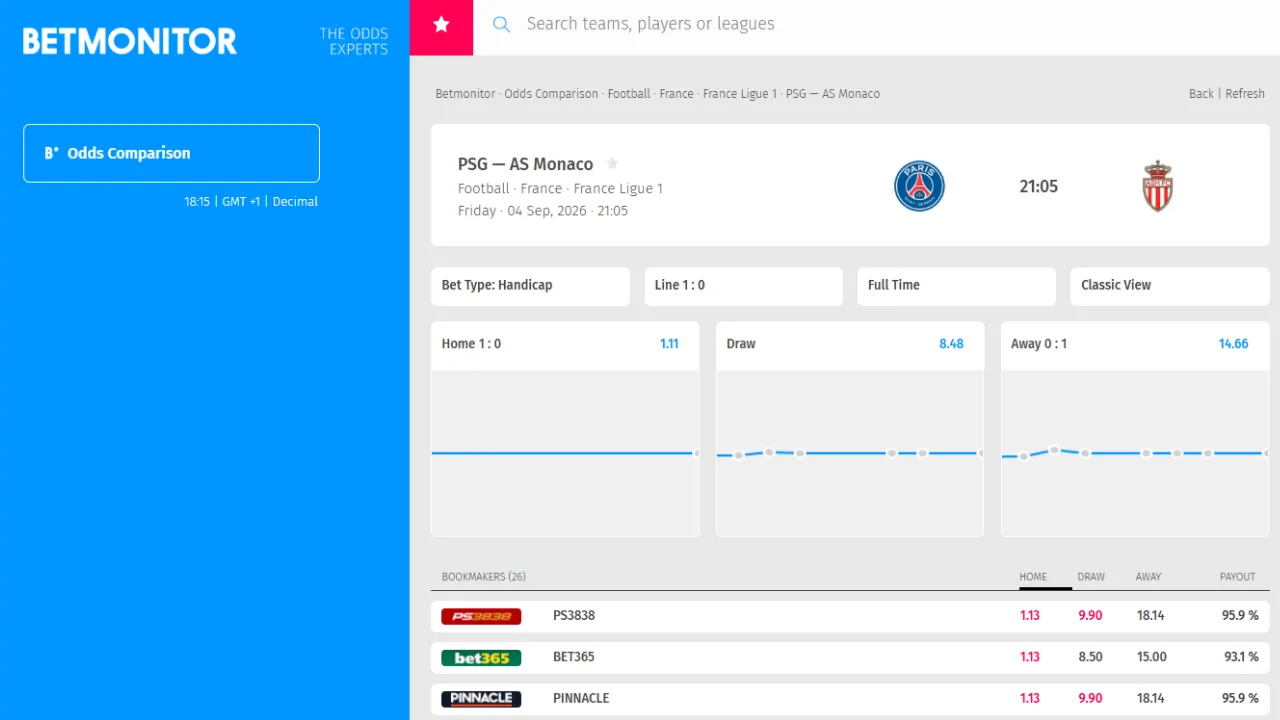
Task: Go to Odds Comparison breadcrumb link
Action: tap(551, 93)
